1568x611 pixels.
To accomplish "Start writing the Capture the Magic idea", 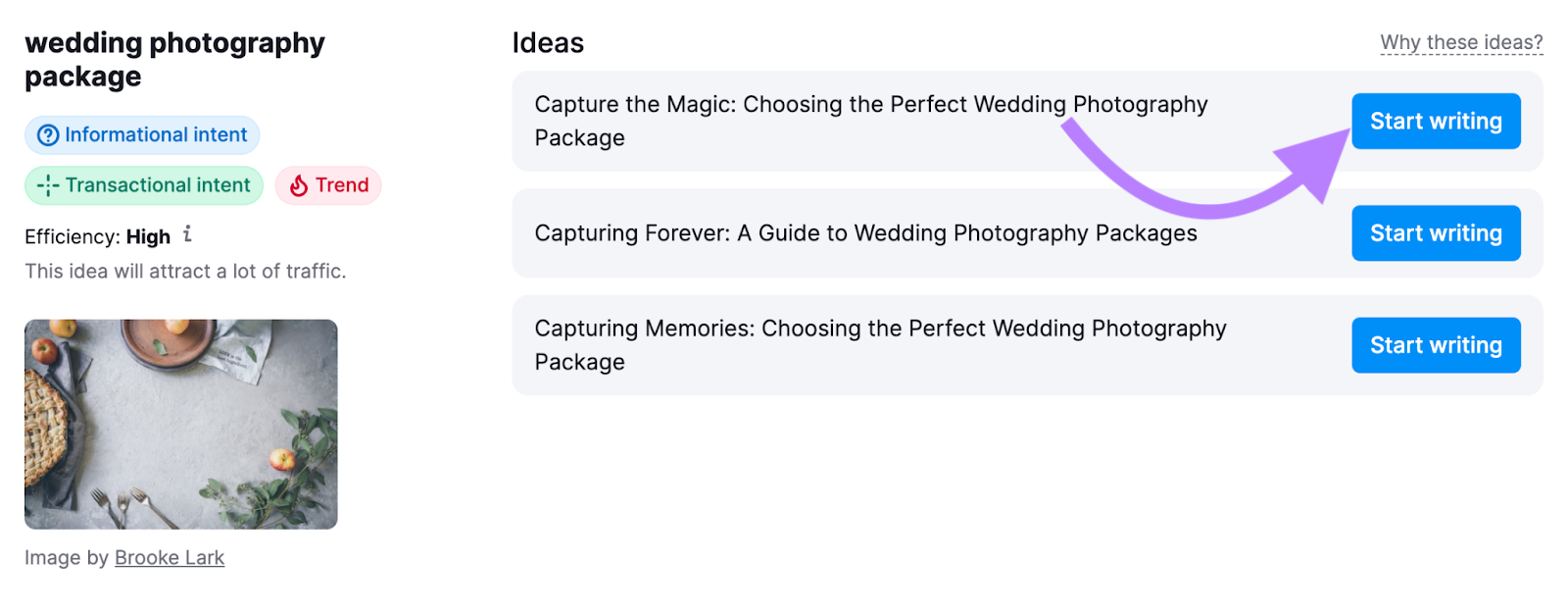I will coord(1436,121).
